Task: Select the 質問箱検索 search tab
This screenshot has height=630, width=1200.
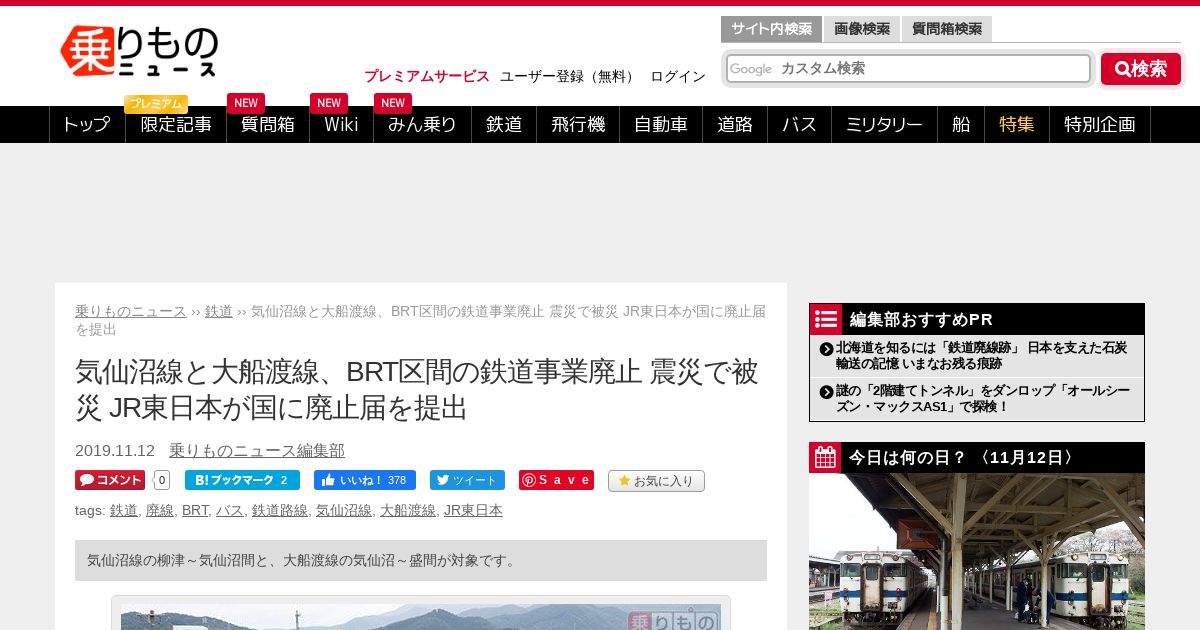Action: pos(947,29)
